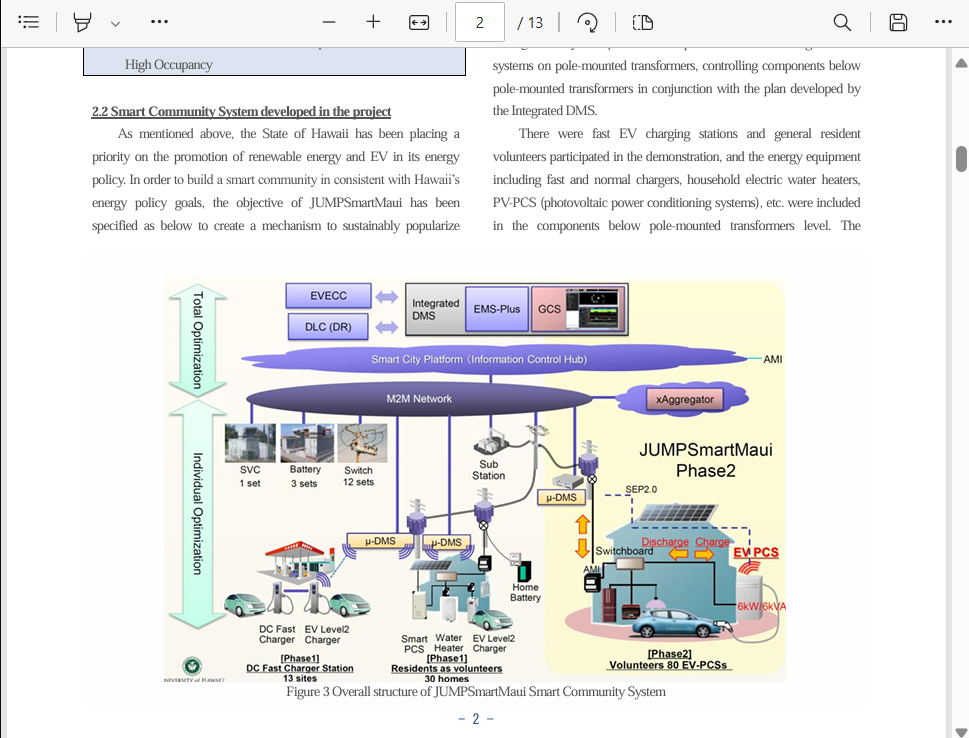Open the table of contents panel

click(x=28, y=22)
